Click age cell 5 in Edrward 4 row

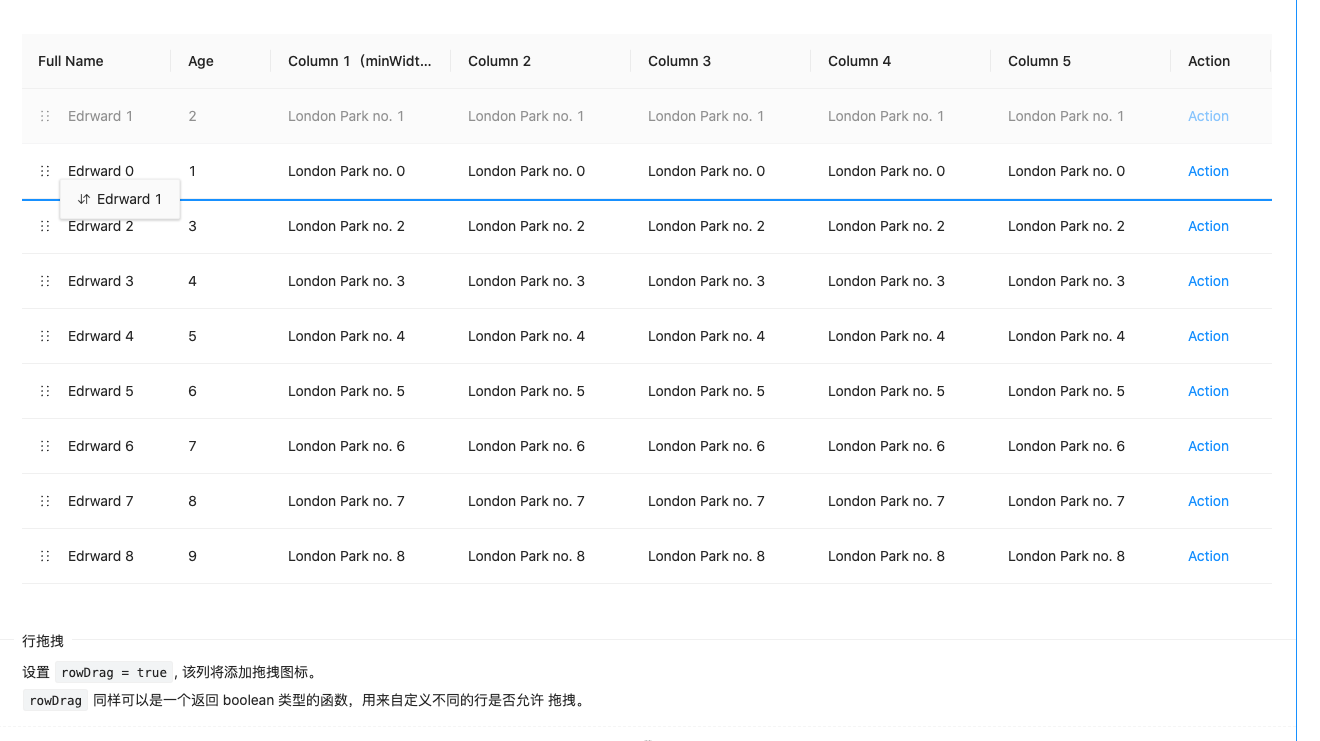(x=192, y=336)
